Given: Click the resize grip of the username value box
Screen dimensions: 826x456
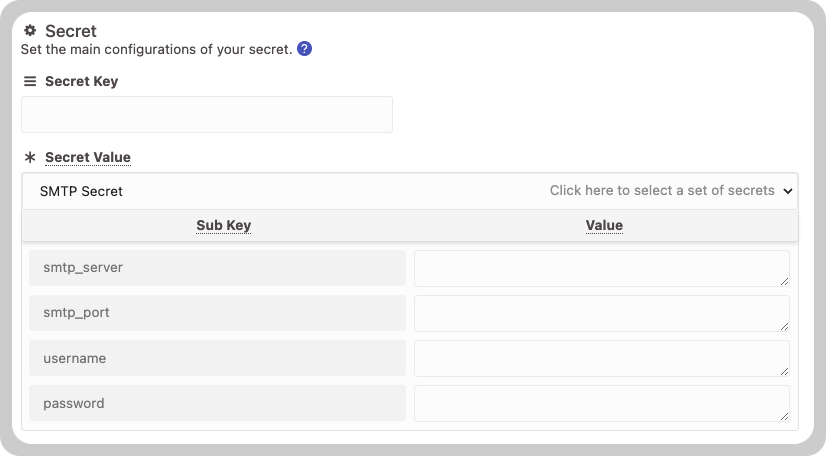Looking at the screenshot, I should coord(784,372).
